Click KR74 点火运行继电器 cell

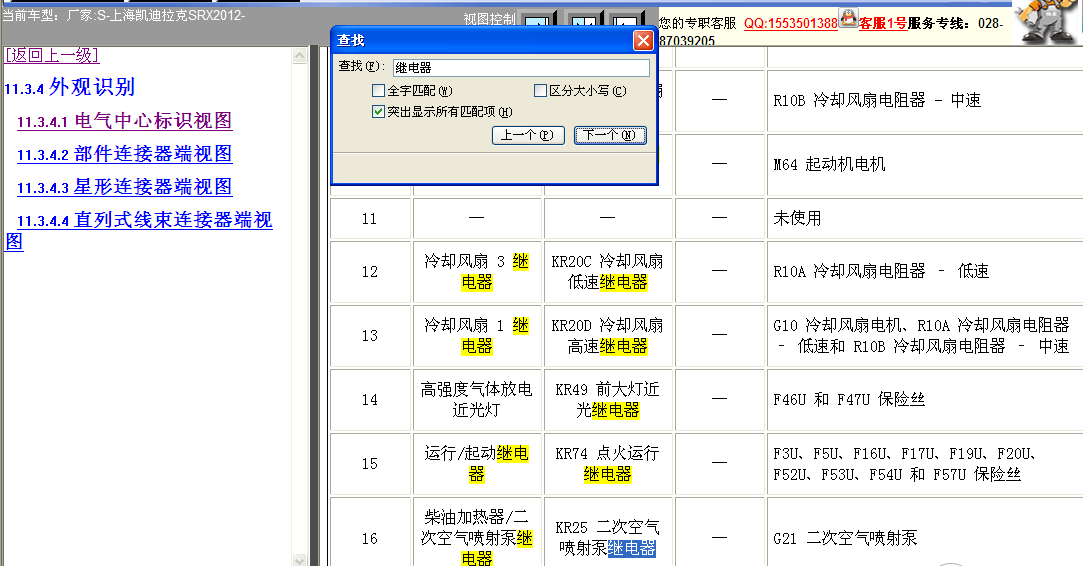[x=608, y=464]
